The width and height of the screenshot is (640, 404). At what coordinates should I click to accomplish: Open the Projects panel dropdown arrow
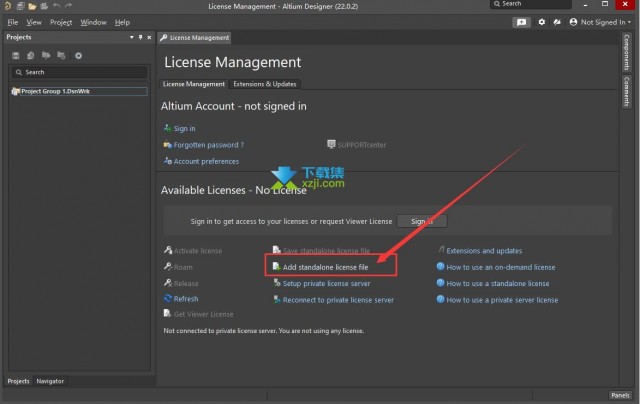click(131, 37)
